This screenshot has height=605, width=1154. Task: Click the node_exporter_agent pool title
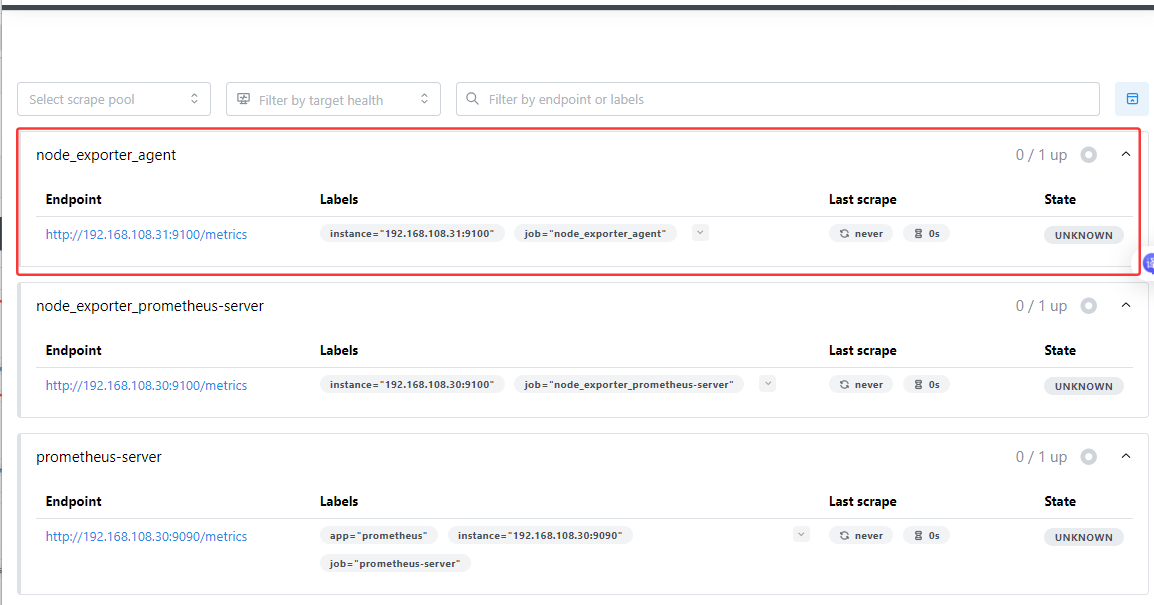(106, 155)
